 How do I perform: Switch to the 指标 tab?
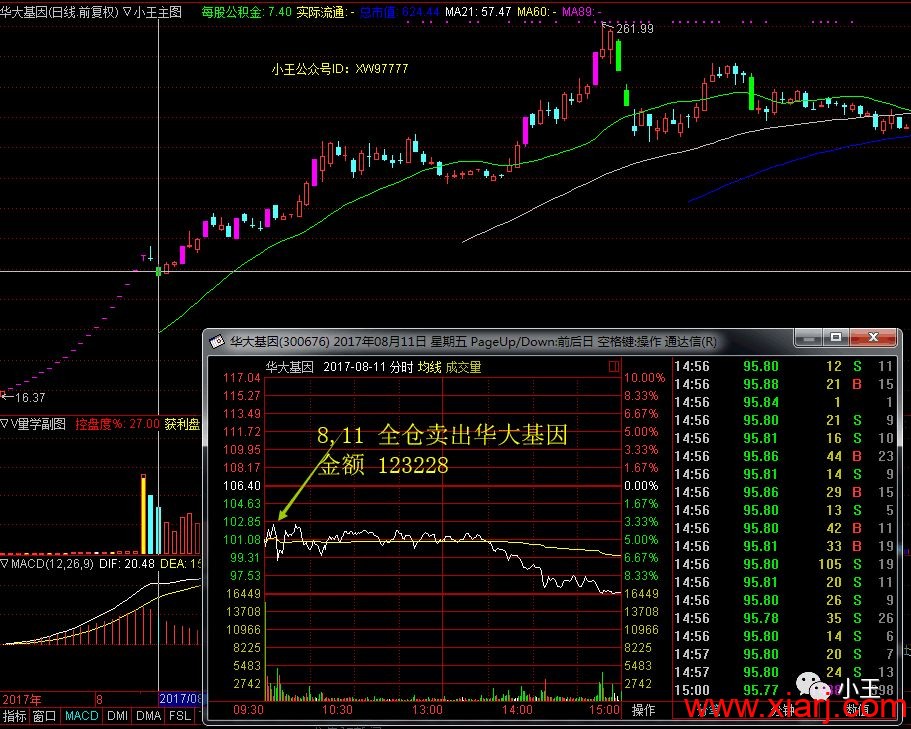[x=14, y=716]
